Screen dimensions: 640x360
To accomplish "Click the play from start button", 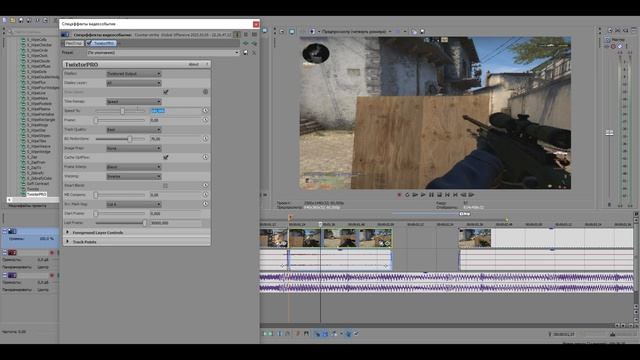I will pyautogui.click(x=415, y=195).
